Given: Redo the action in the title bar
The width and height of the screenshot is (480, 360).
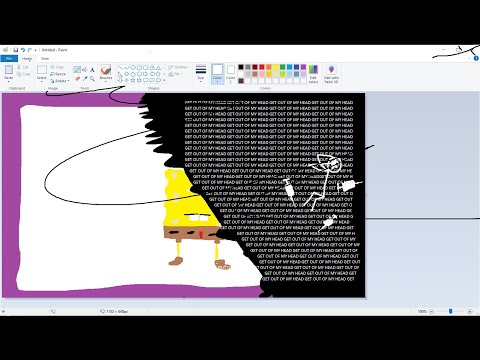Looking at the screenshot, I should (30, 50).
